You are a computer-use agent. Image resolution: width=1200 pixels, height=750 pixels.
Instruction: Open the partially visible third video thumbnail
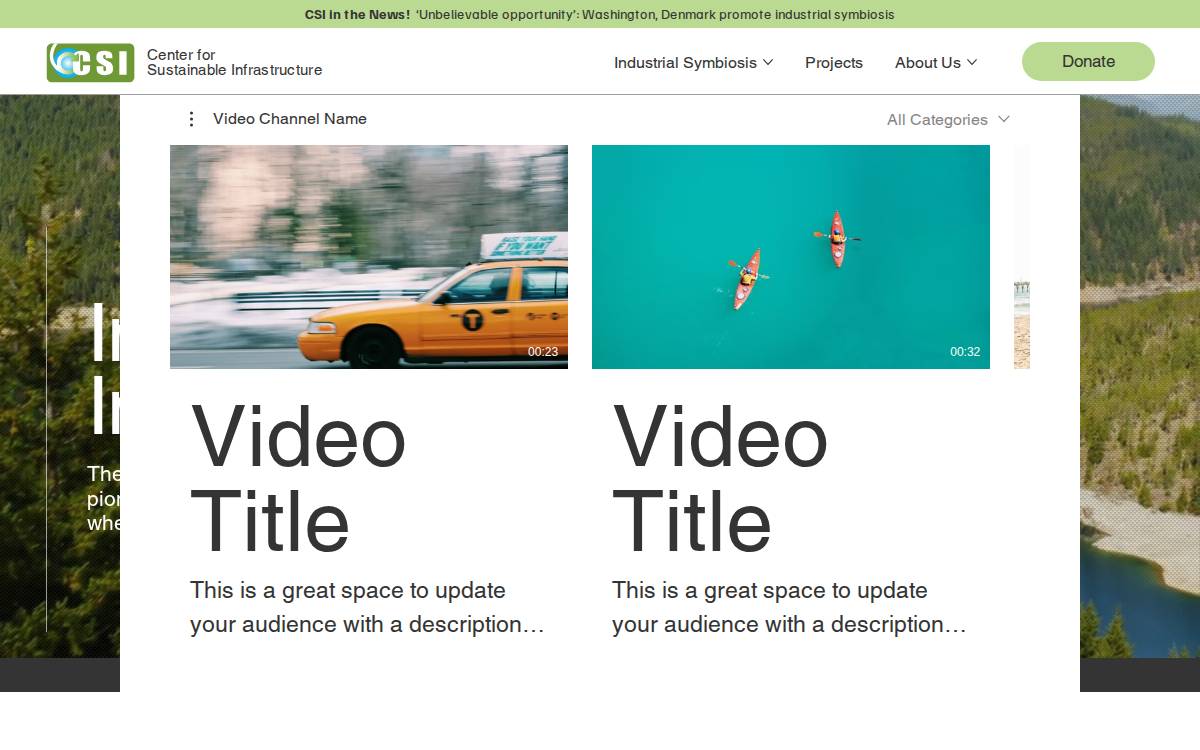[1022, 257]
